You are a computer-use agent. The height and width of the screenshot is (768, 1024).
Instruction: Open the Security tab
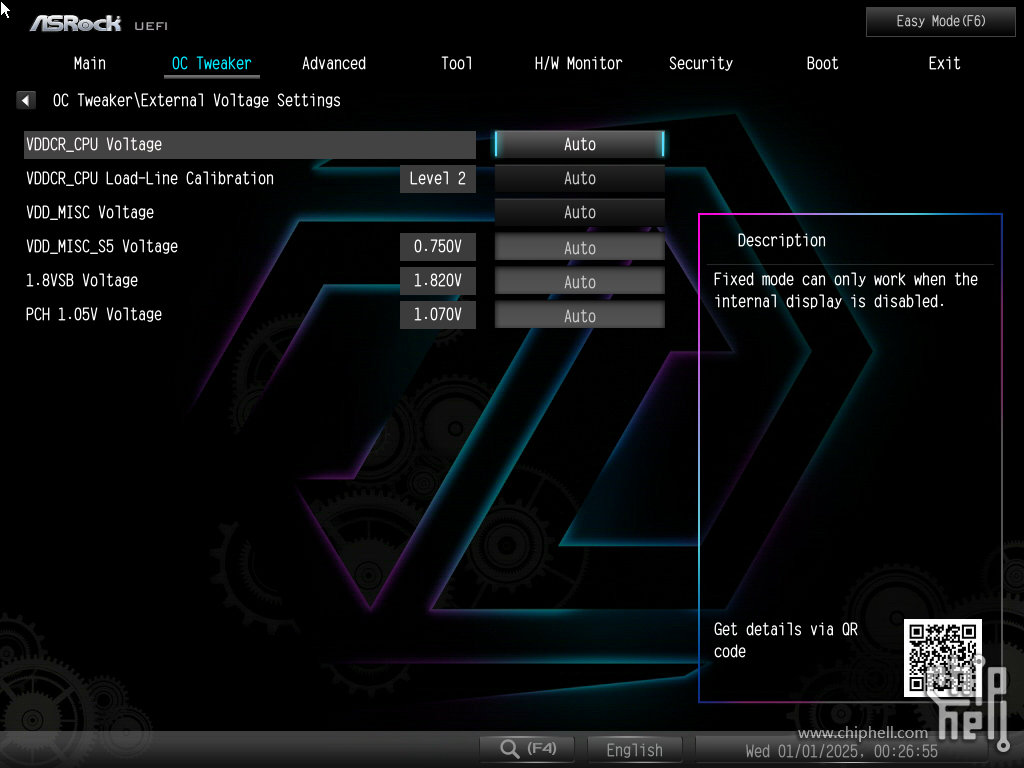click(x=700, y=63)
